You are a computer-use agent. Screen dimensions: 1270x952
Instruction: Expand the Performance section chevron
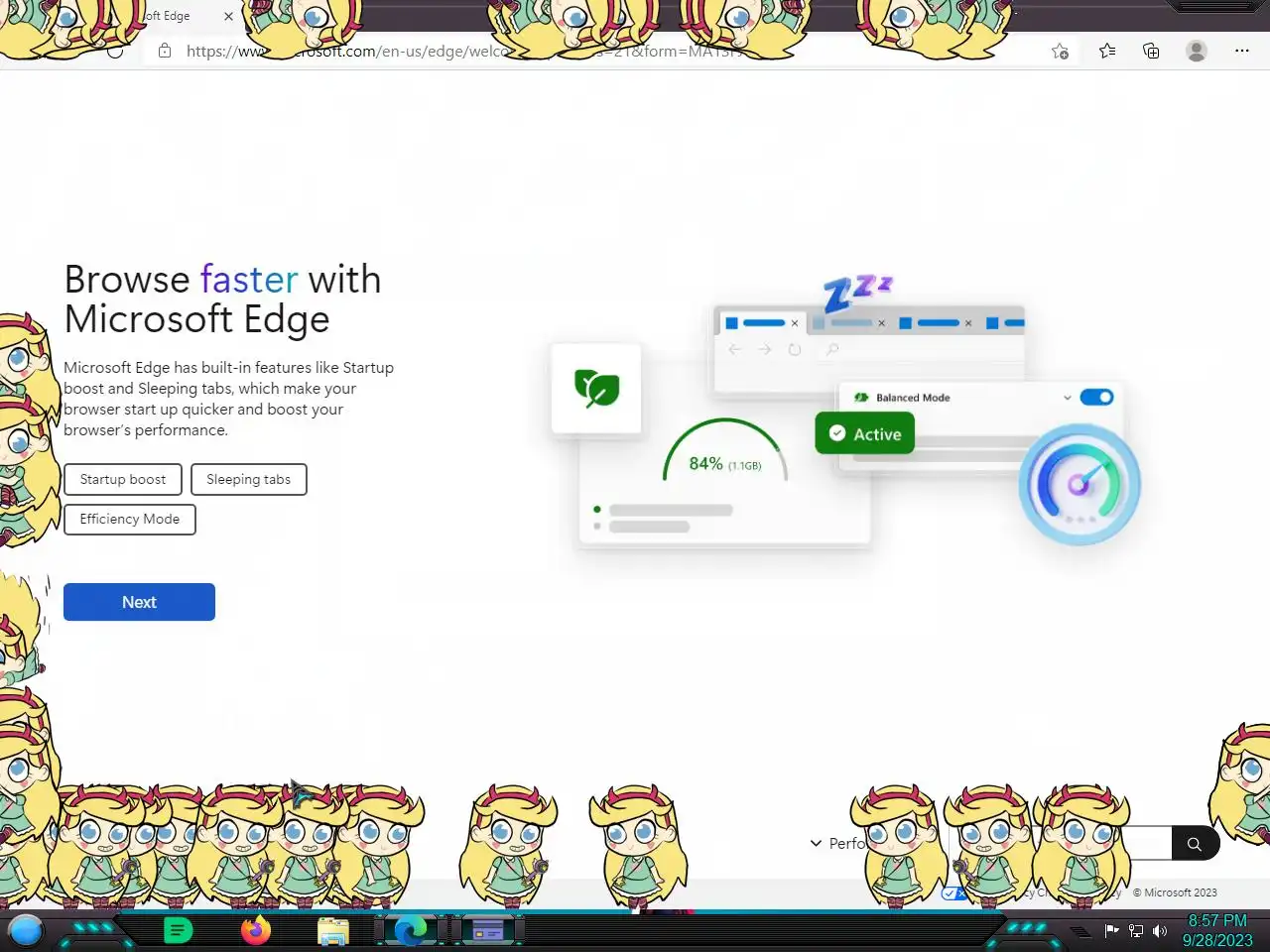point(816,843)
